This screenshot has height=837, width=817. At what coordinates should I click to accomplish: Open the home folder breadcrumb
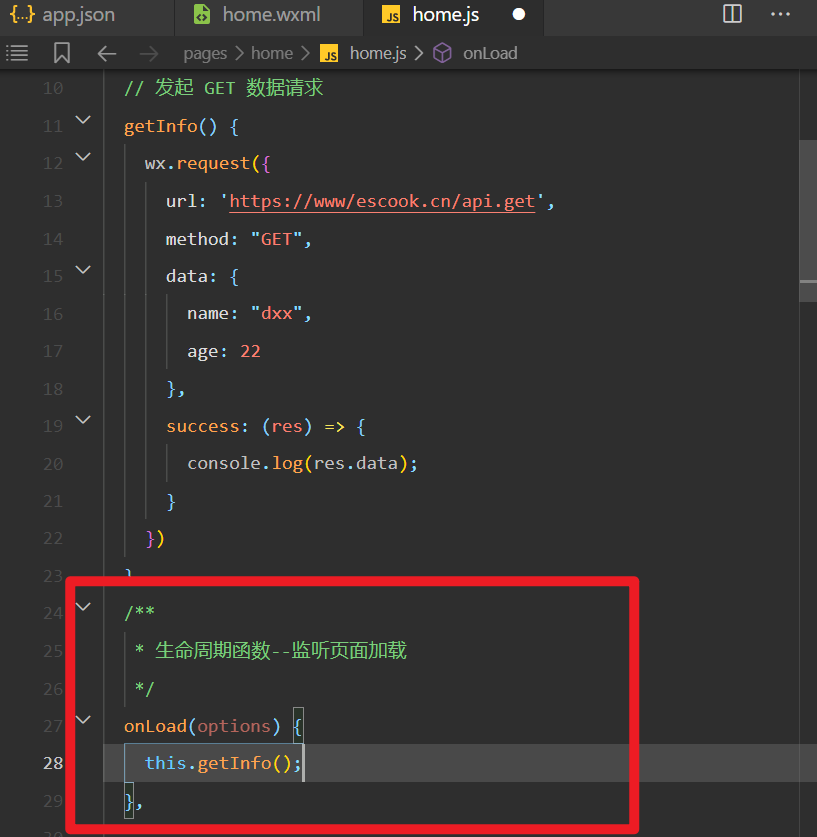click(272, 53)
